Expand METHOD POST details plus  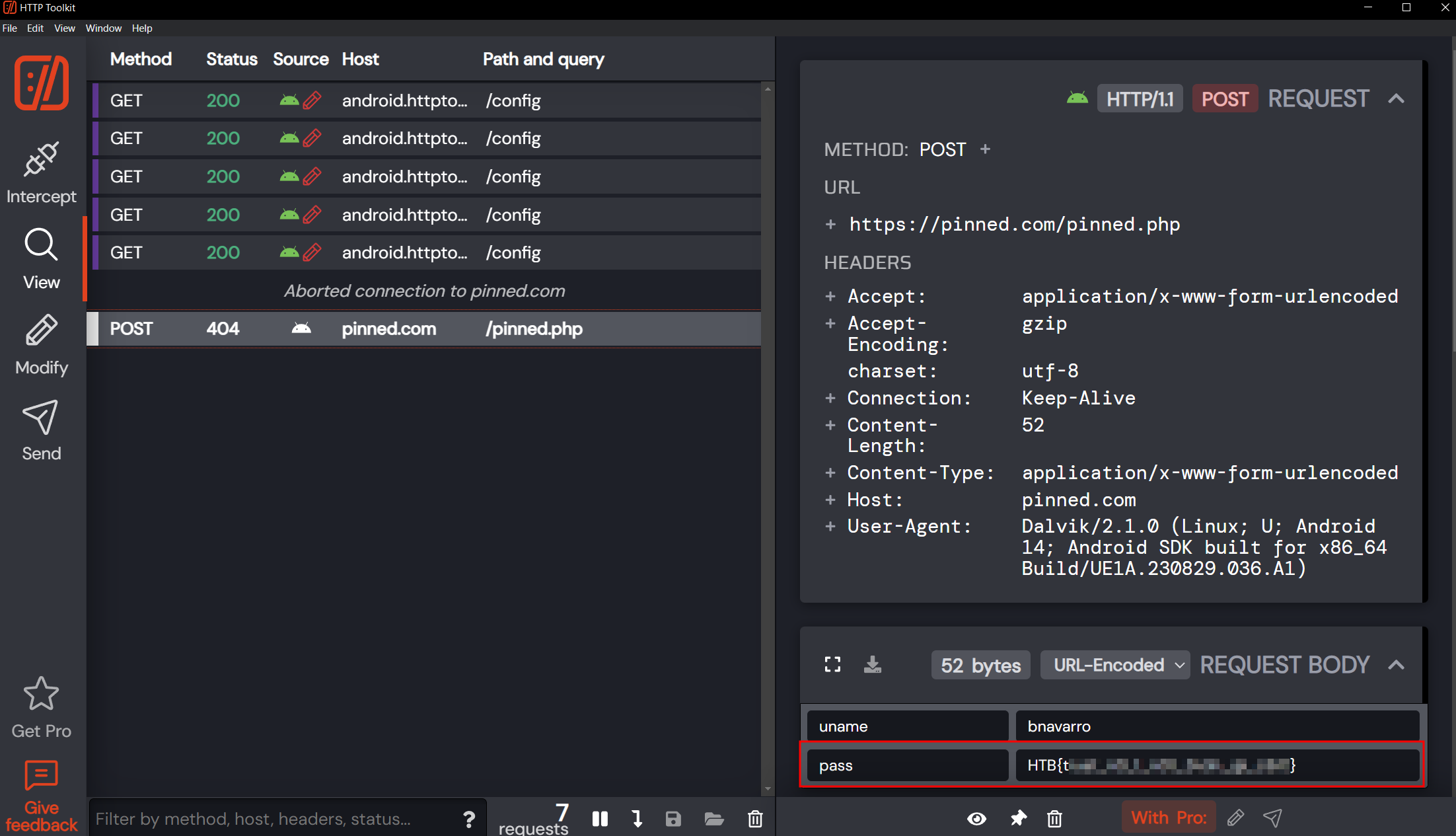click(x=985, y=149)
